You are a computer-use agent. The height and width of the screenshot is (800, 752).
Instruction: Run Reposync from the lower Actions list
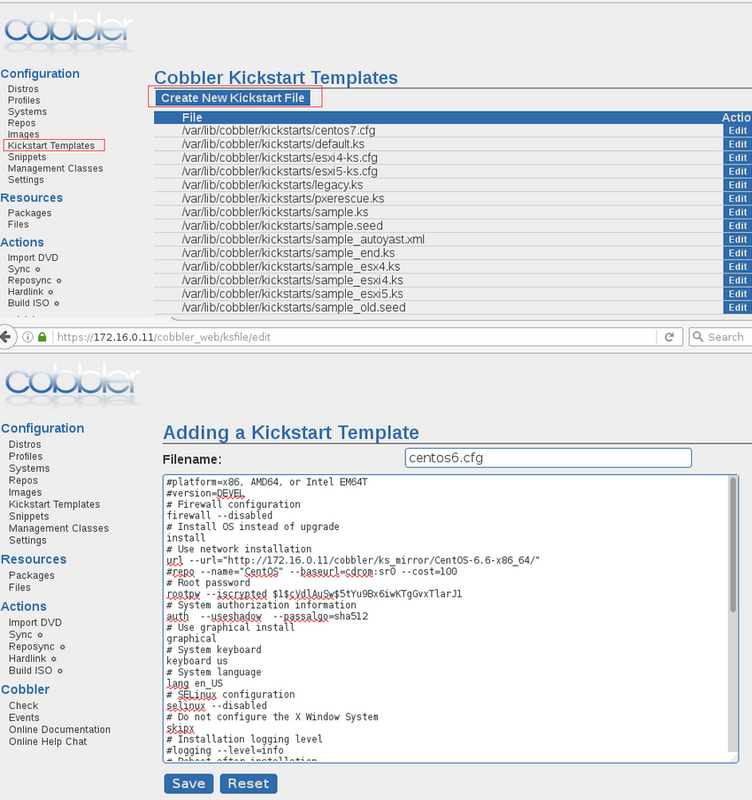coord(31,646)
